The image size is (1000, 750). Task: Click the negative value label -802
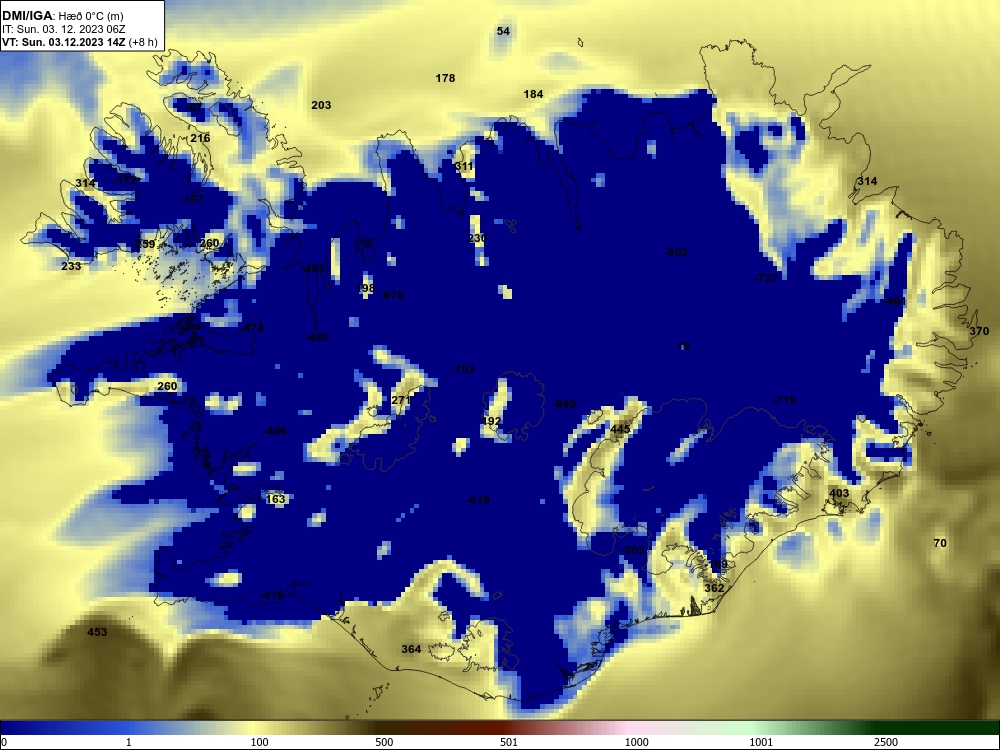point(676,253)
